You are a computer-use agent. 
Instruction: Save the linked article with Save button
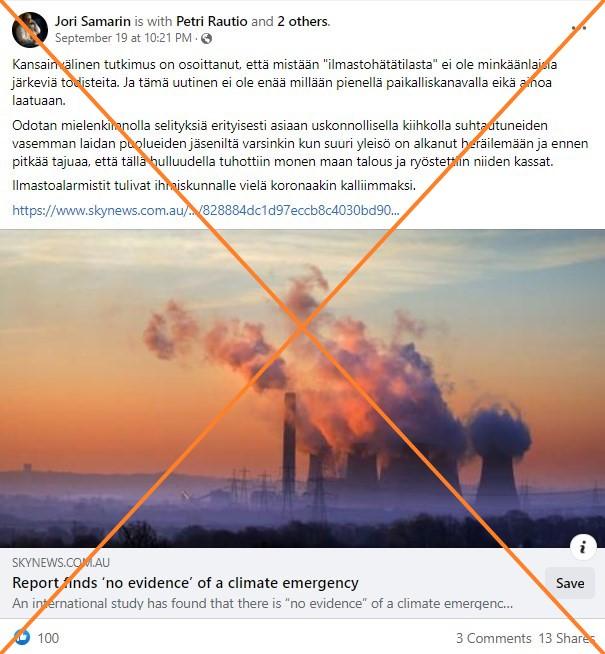point(570,583)
